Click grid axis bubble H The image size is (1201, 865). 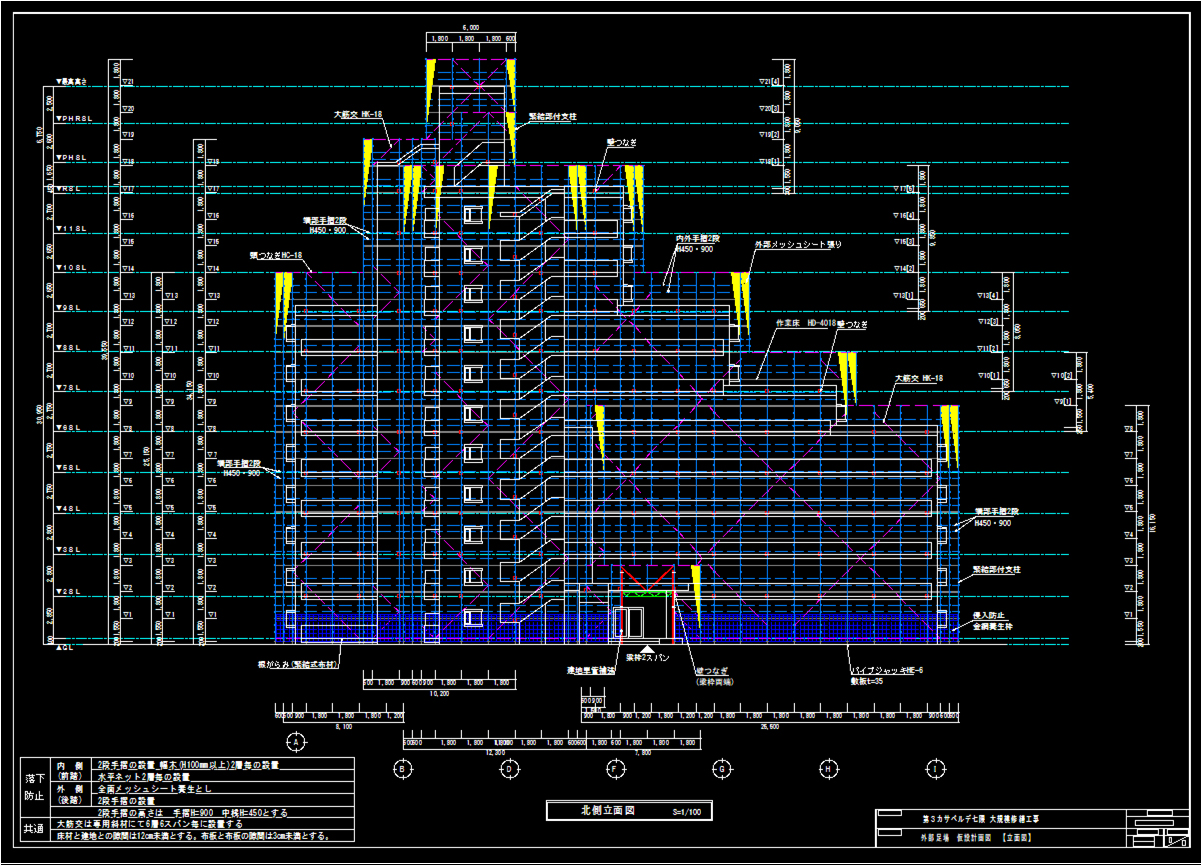pos(828,768)
